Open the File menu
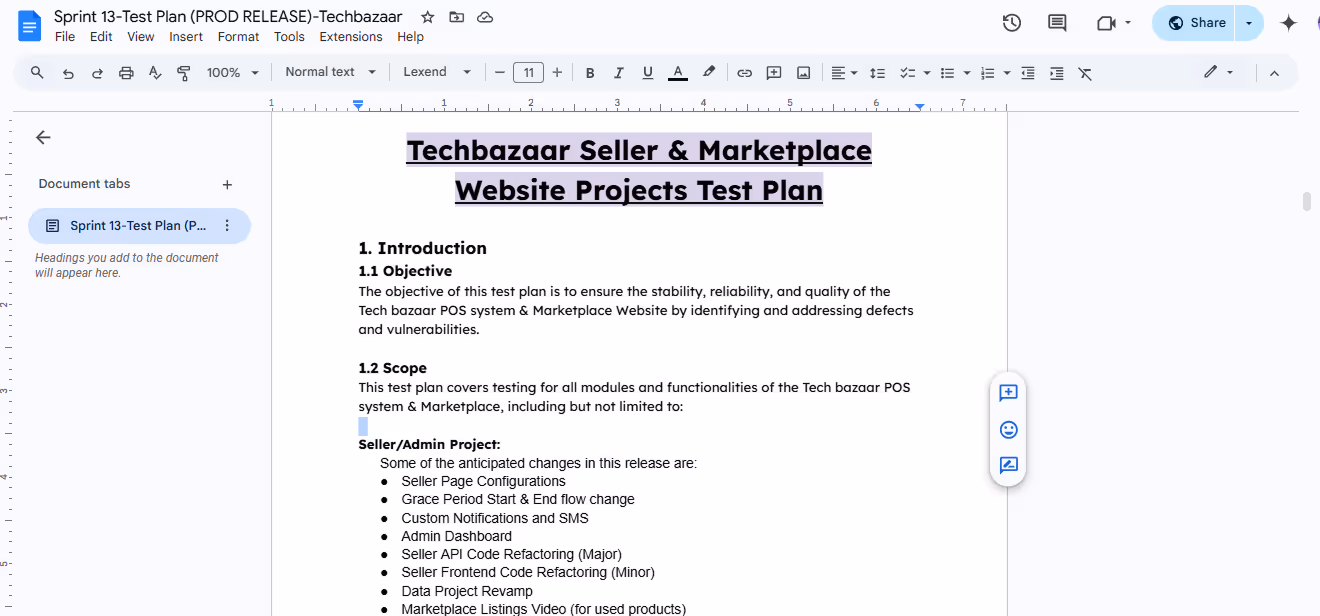The height and width of the screenshot is (616, 1320). (x=65, y=37)
